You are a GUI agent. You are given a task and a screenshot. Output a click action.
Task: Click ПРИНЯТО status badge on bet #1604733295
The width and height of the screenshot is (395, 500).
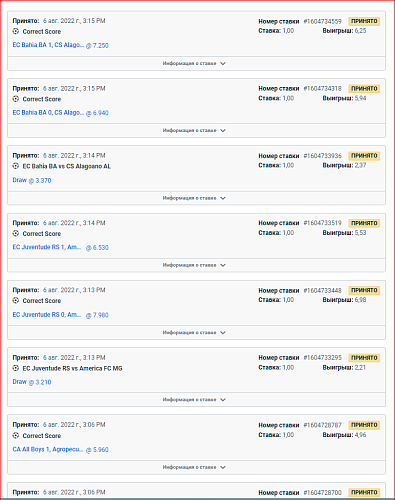pyautogui.click(x=364, y=358)
